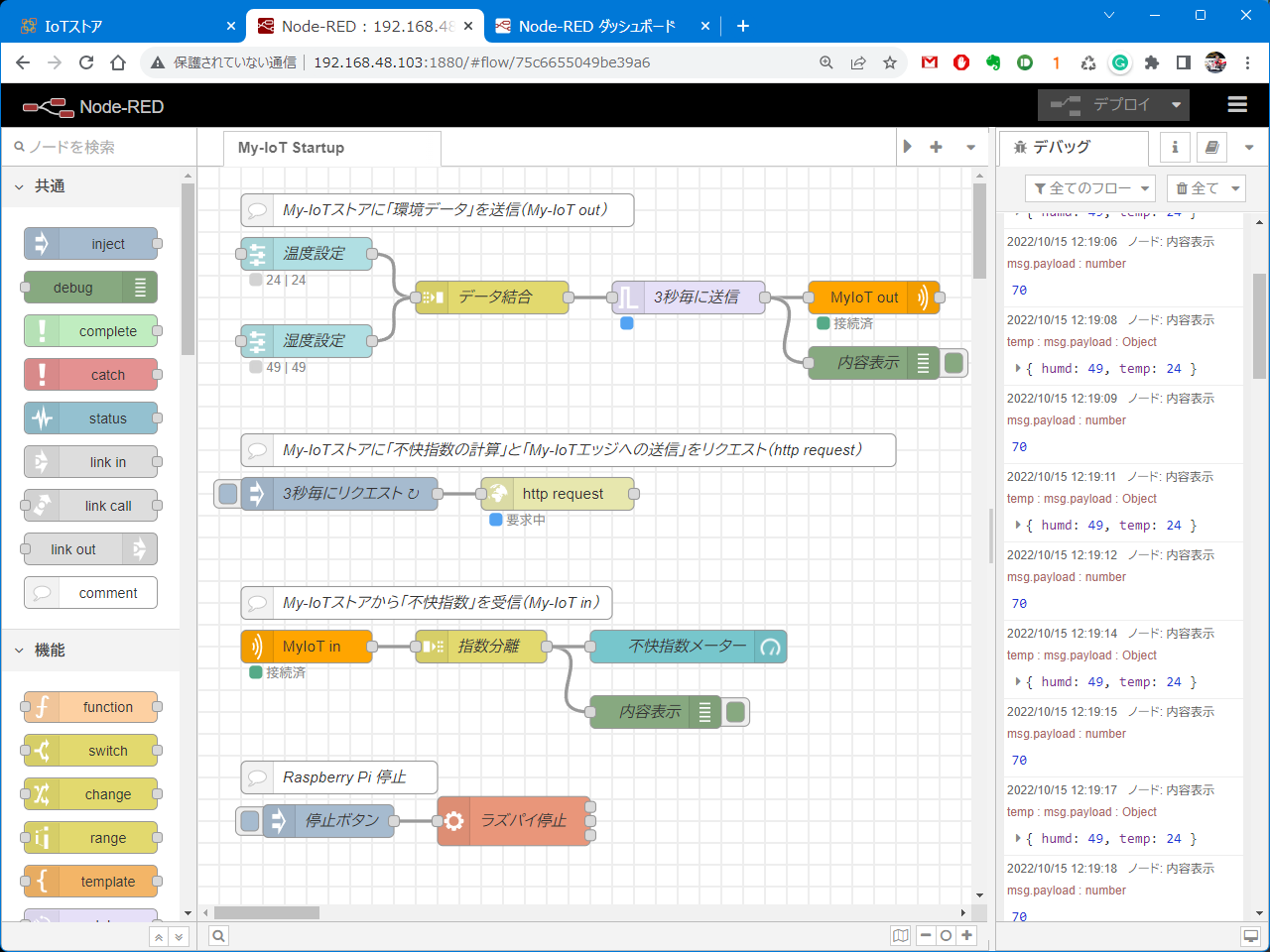The height and width of the screenshot is (952, 1270).
Task: Click the browser address bar URL
Action: [482, 62]
